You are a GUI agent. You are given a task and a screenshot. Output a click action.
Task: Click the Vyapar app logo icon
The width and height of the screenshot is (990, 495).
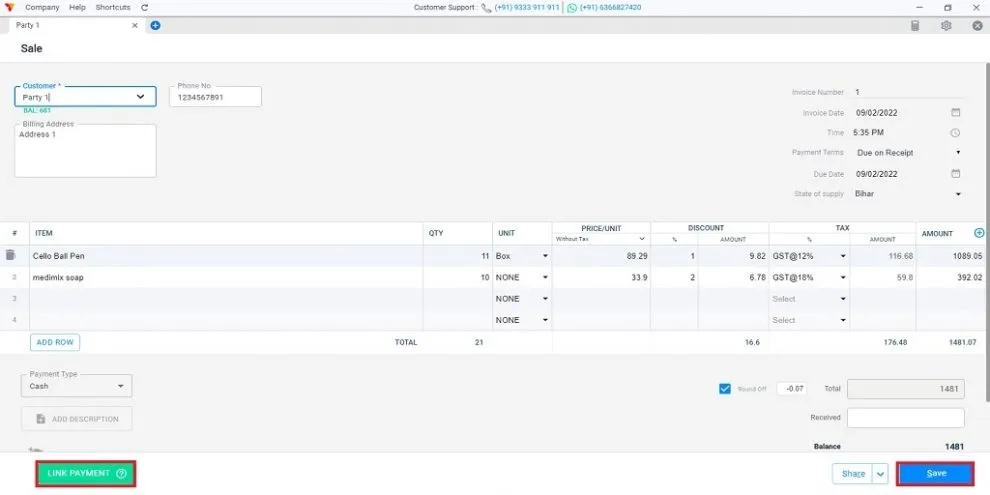point(9,8)
